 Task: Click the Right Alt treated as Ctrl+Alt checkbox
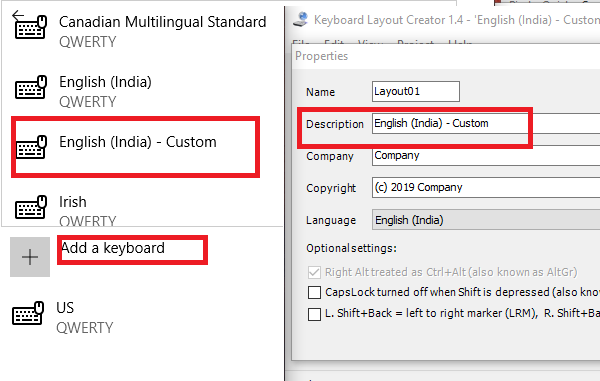click(314, 272)
